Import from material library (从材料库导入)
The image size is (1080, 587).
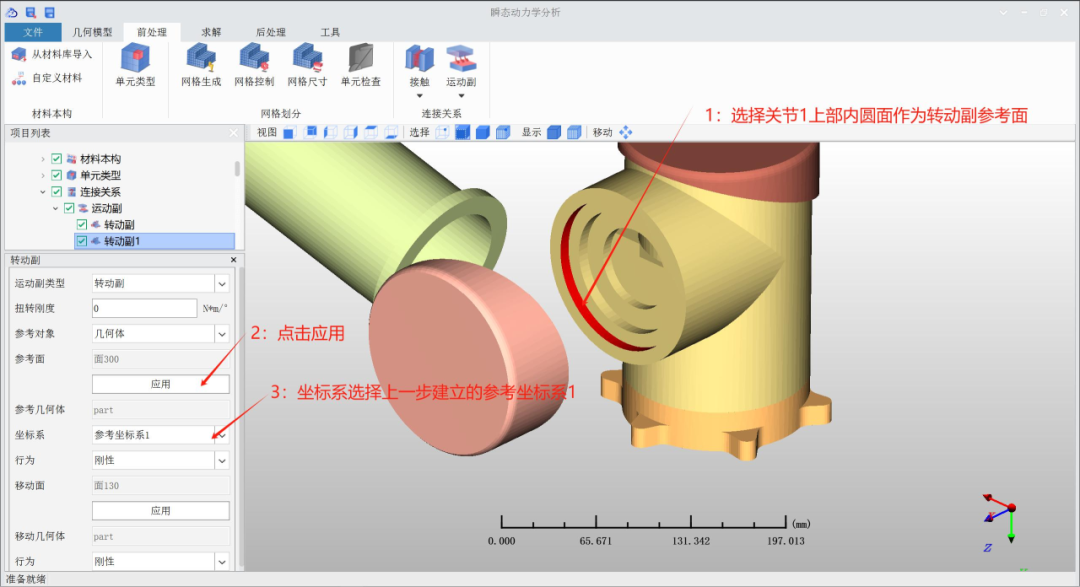pos(52,54)
